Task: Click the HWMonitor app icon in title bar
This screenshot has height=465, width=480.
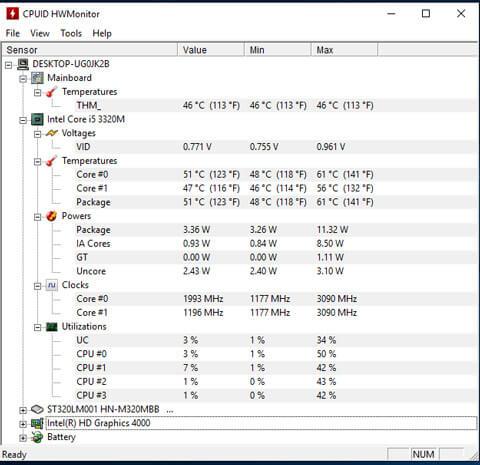Action: point(12,14)
